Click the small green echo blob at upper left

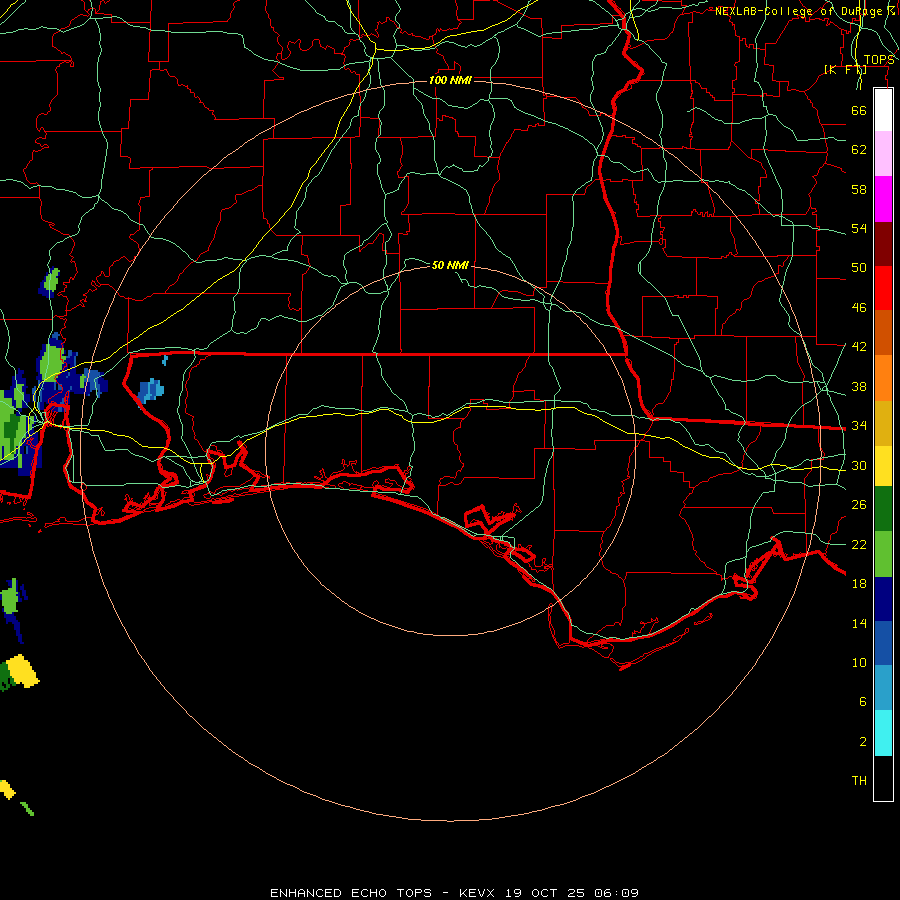click(x=51, y=281)
